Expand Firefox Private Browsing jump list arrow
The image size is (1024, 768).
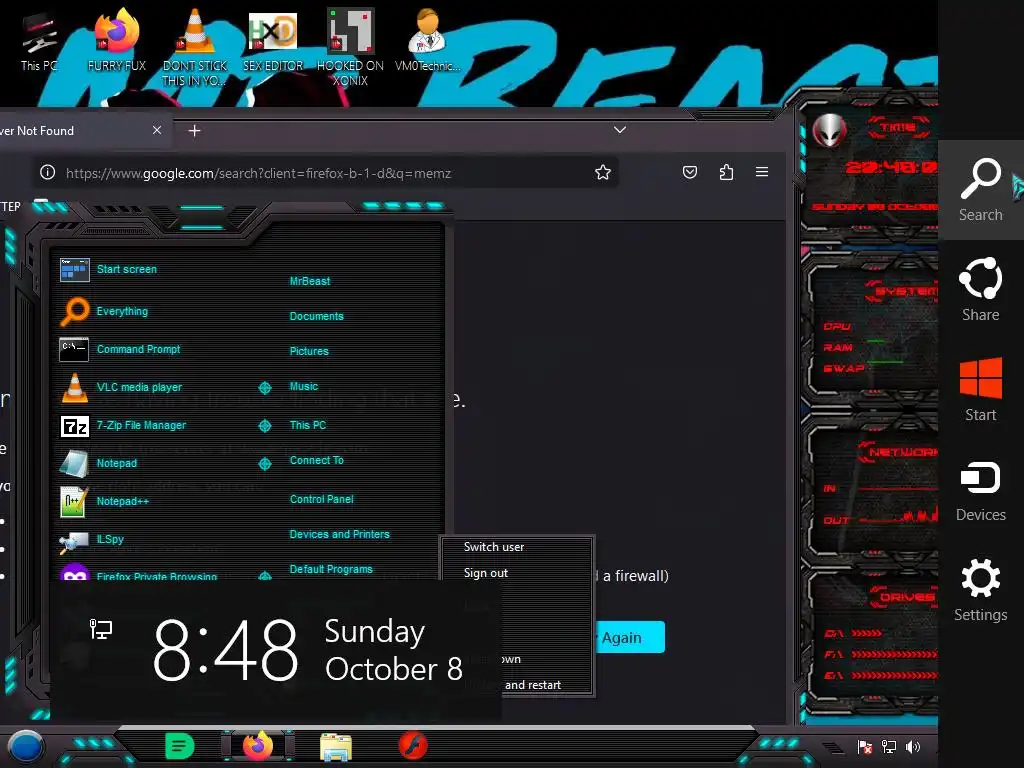pyautogui.click(x=264, y=576)
